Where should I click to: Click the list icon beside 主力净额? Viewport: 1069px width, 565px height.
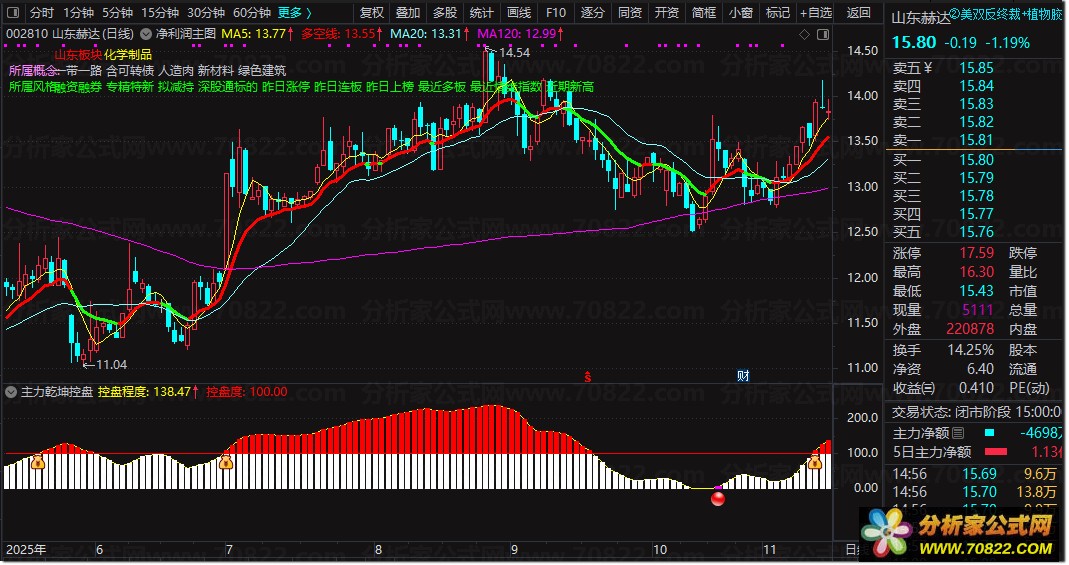tap(958, 433)
